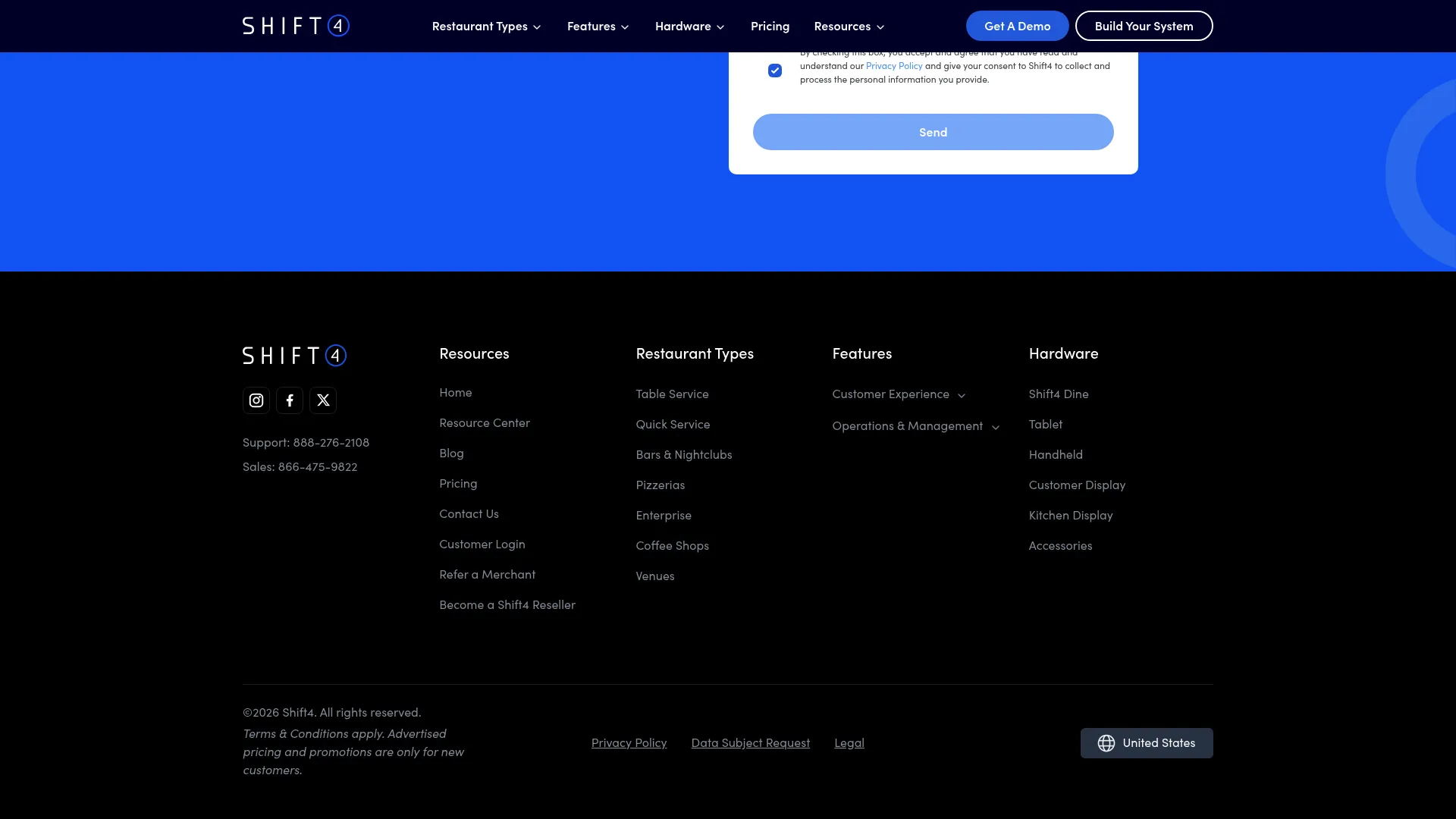Open Coffee Shops footer link
This screenshot has width=1456, height=819.
(x=673, y=546)
